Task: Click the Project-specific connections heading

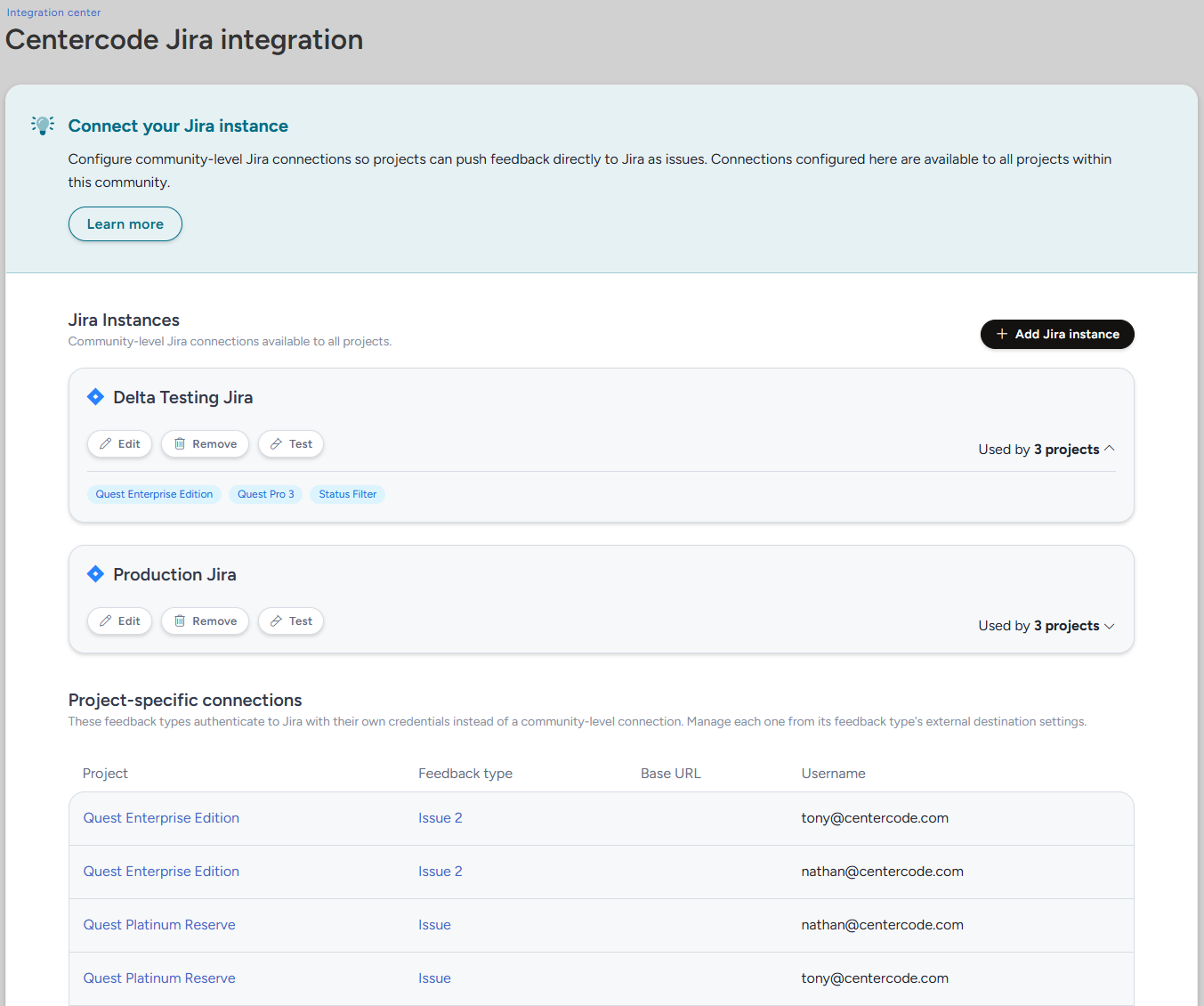Action: coord(185,701)
